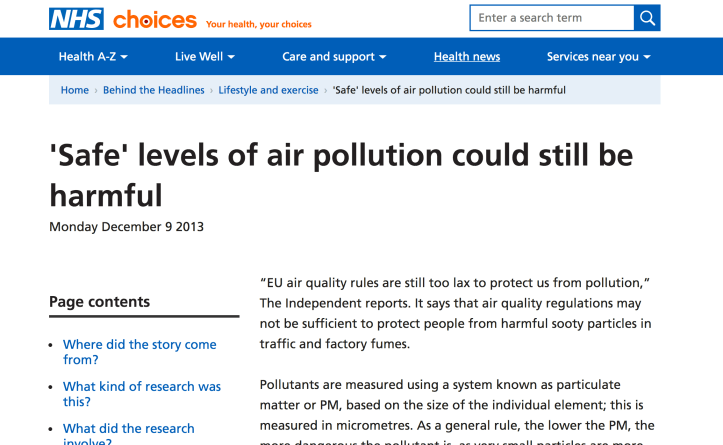Click the Choices logo text
This screenshot has width=723, height=445.
[x=154, y=20]
